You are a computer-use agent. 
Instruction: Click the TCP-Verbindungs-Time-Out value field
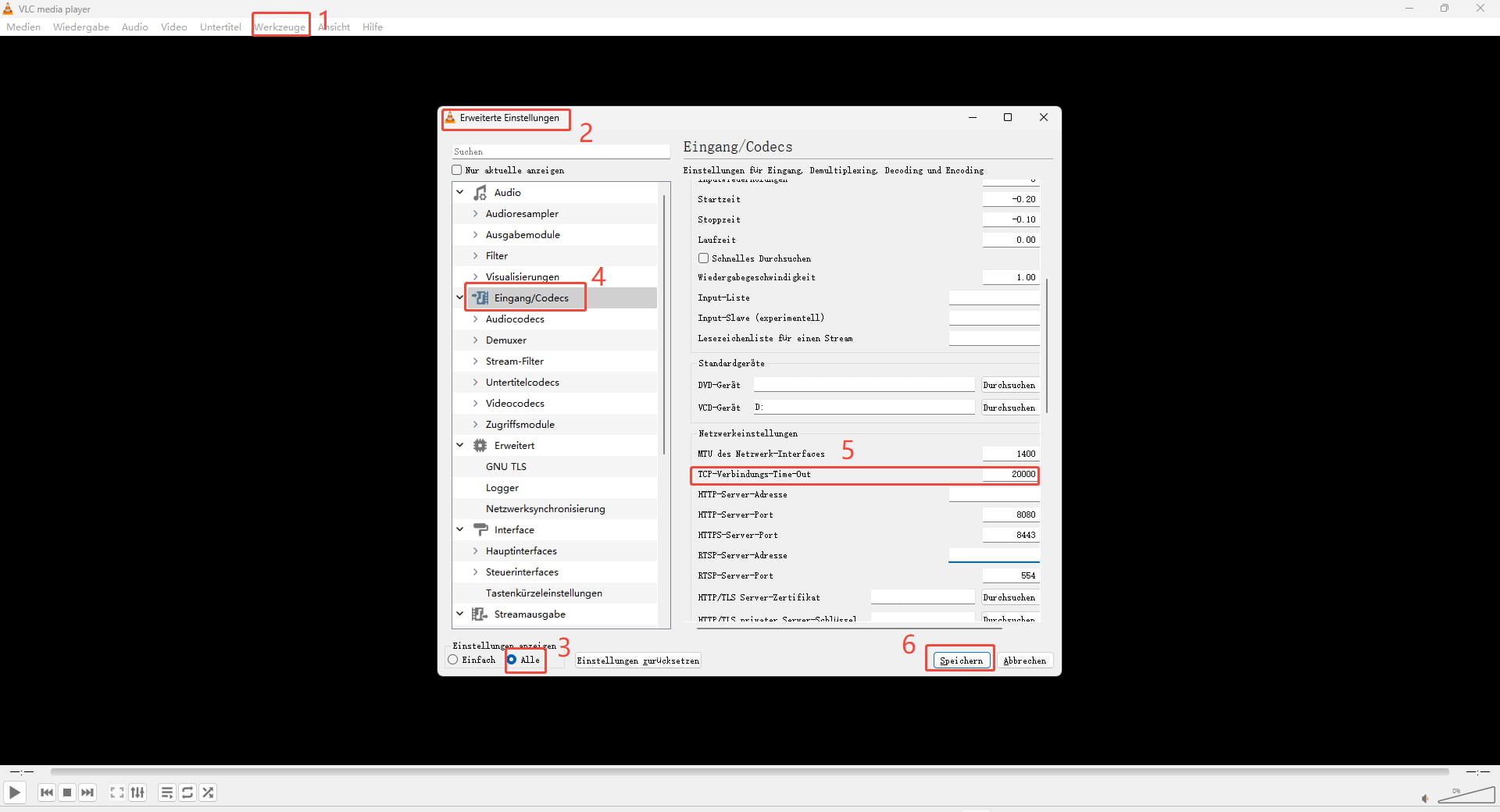point(1011,475)
